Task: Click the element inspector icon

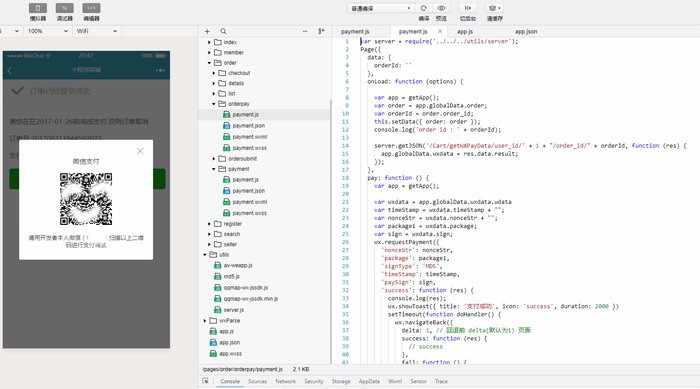Action: coord(205,381)
